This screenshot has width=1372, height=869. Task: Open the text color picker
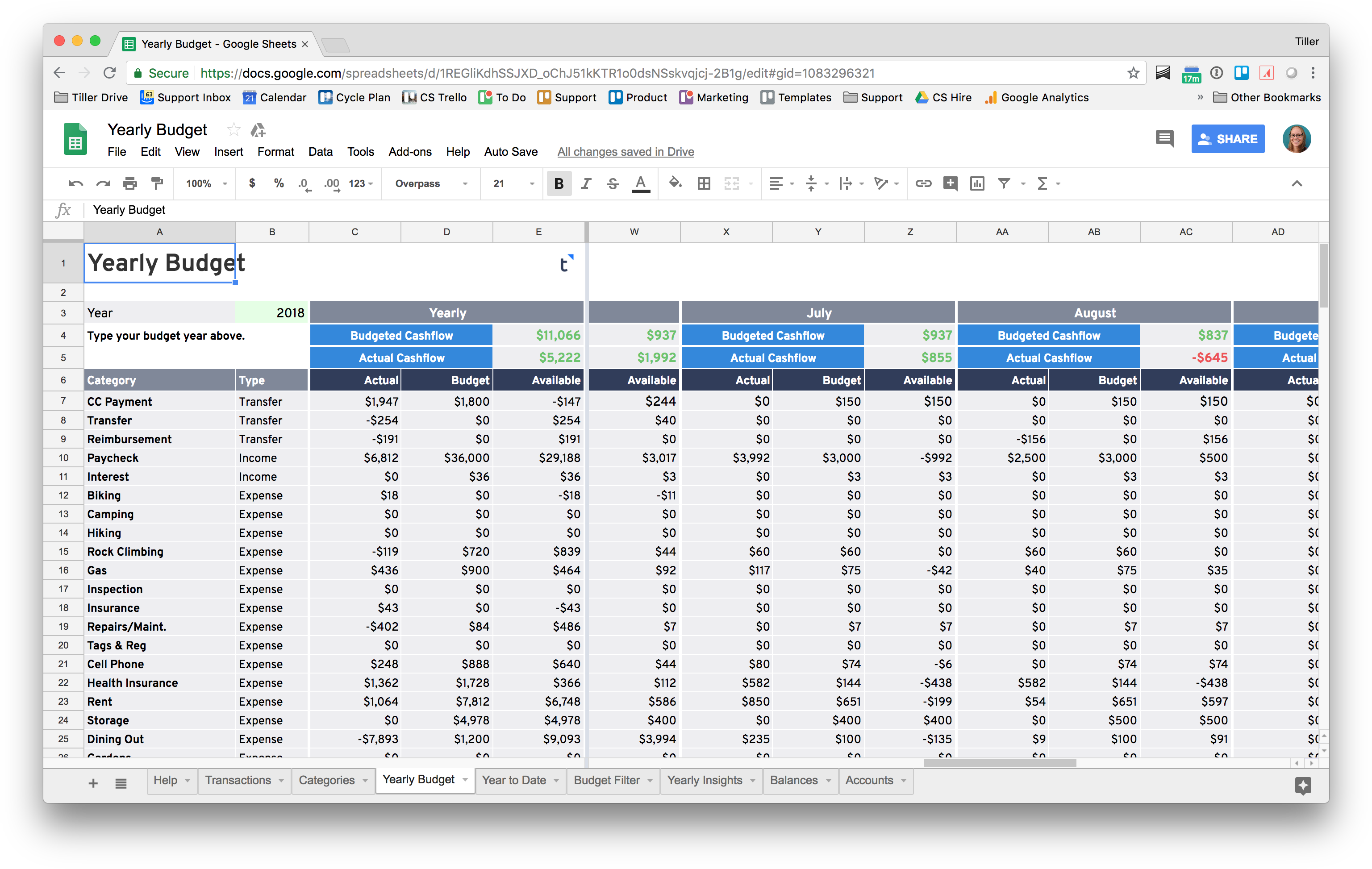[641, 183]
